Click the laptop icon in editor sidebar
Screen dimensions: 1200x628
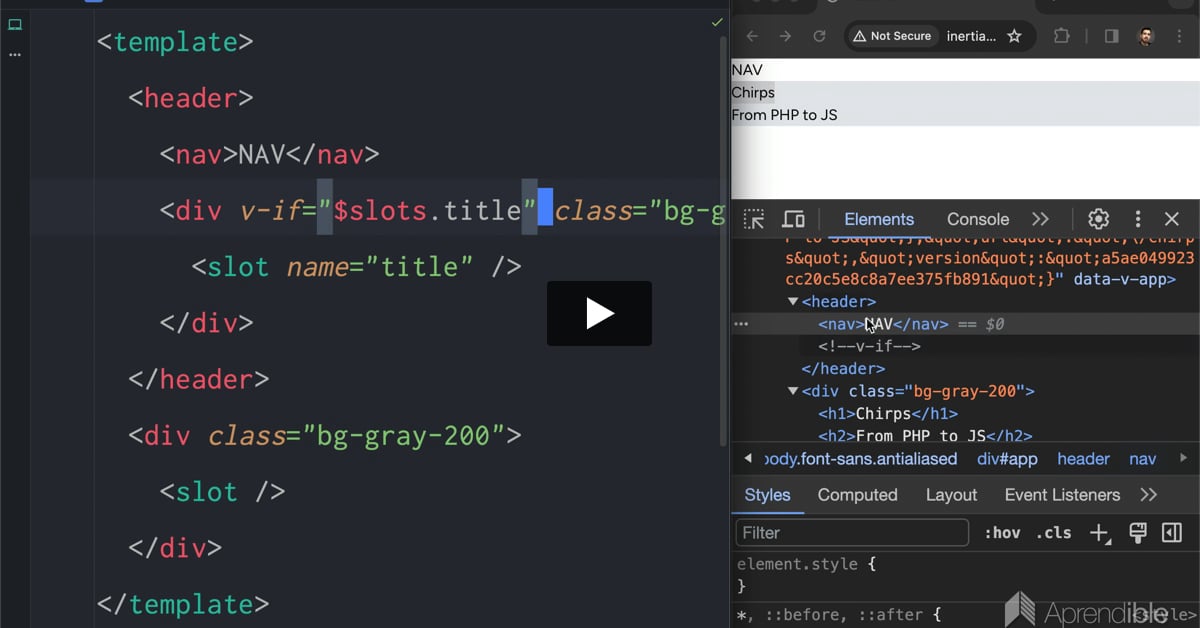15,25
